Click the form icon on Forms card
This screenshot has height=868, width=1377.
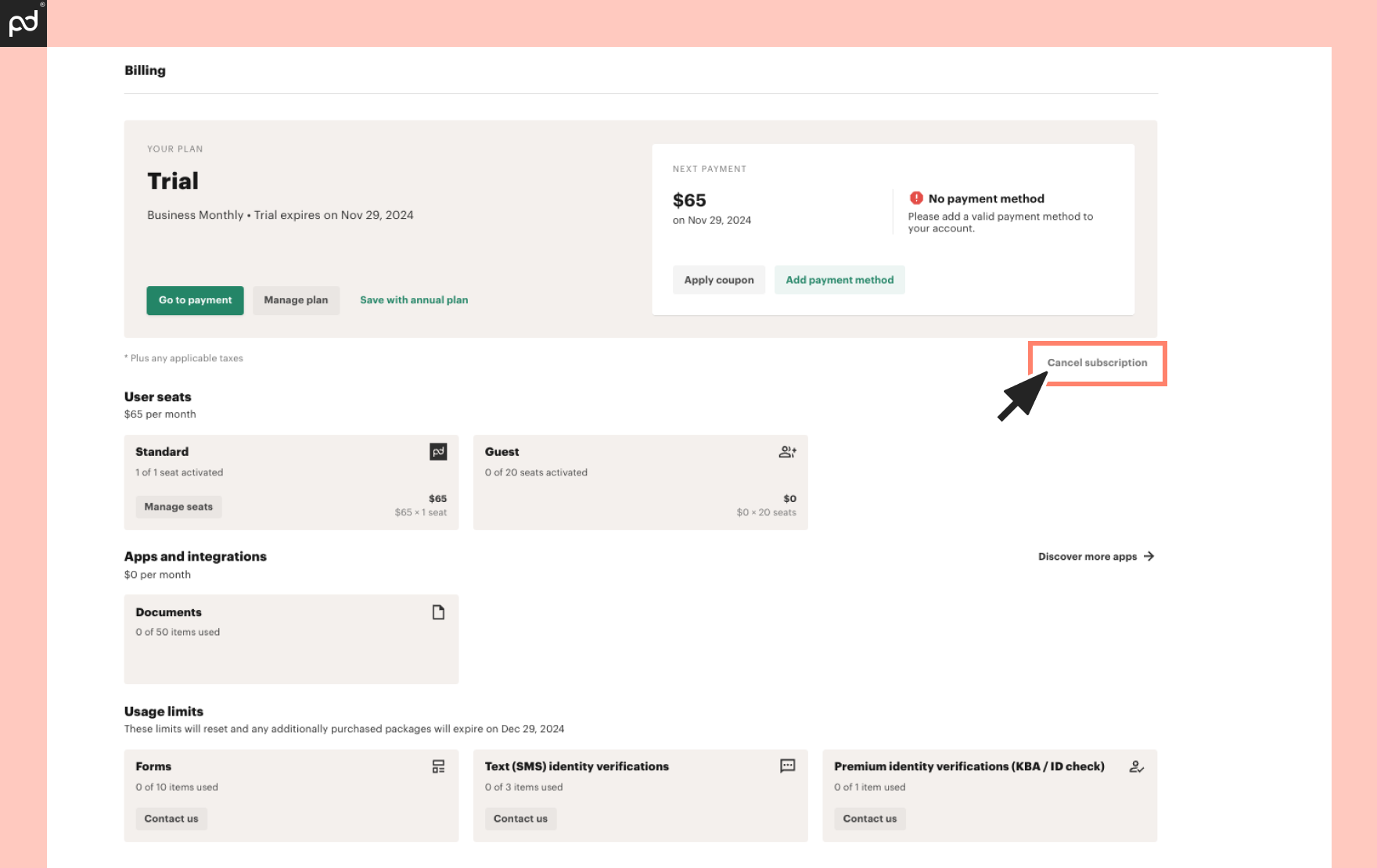438,766
